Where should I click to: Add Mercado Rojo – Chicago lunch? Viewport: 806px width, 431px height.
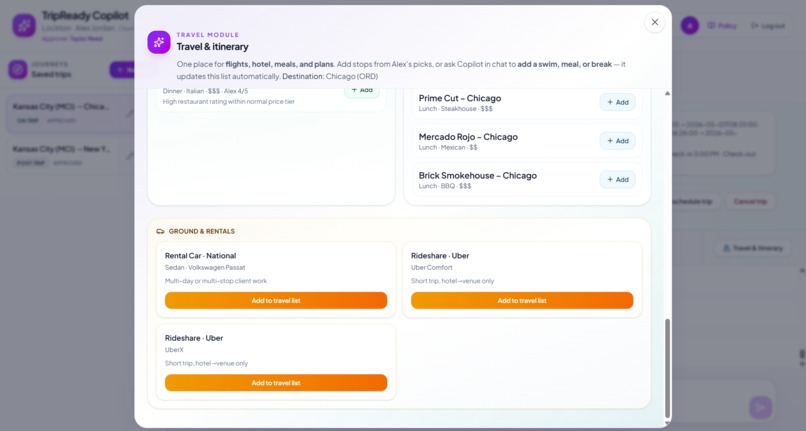pos(617,141)
